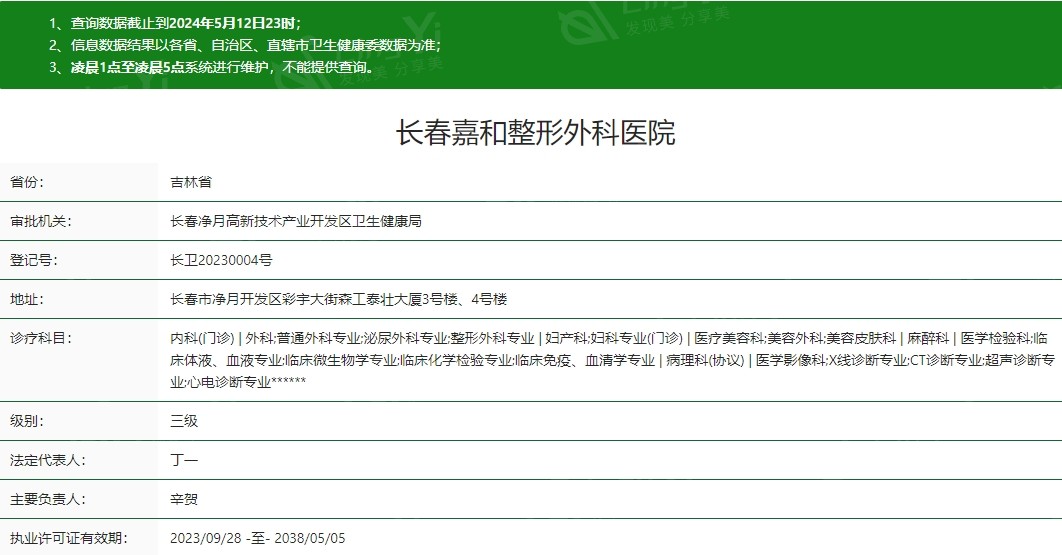Image resolution: width=1062 pixels, height=555 pixels.
Task: Select registration number 长卫20230004号
Action: click(221, 260)
